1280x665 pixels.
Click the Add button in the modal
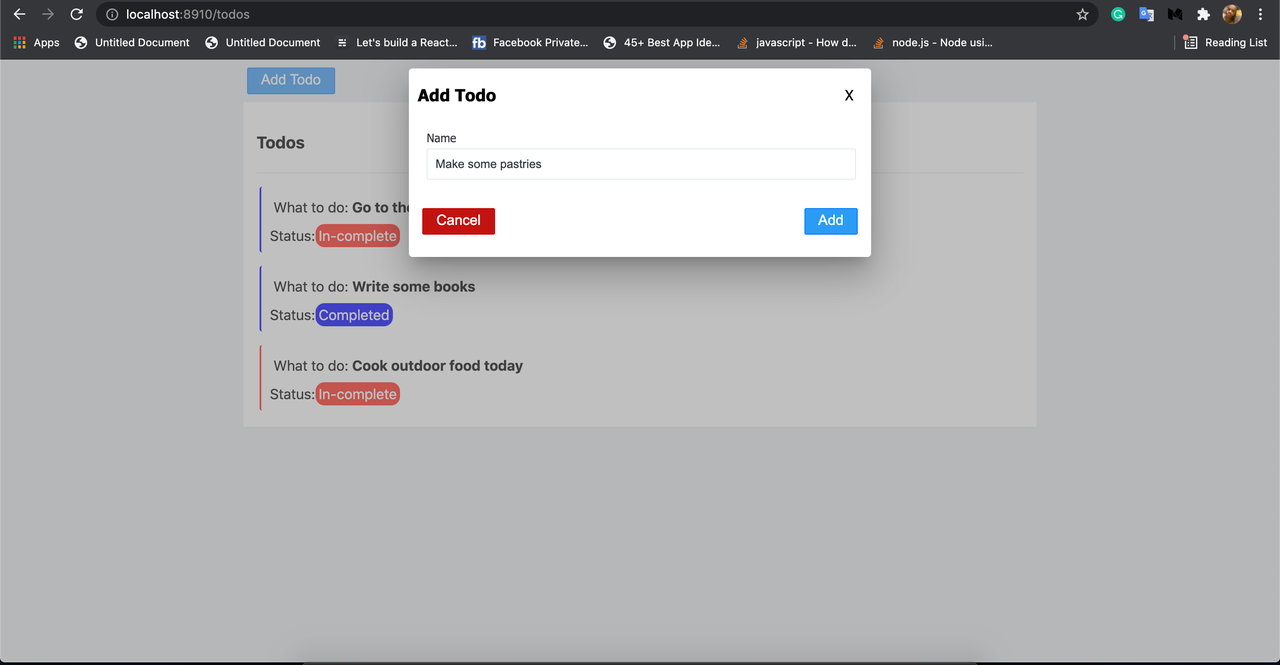830,220
